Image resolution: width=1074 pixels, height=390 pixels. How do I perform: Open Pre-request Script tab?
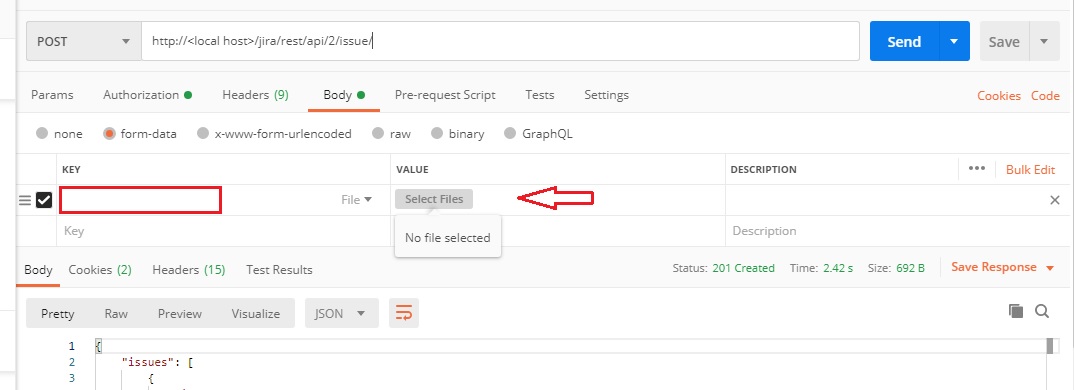coord(445,95)
